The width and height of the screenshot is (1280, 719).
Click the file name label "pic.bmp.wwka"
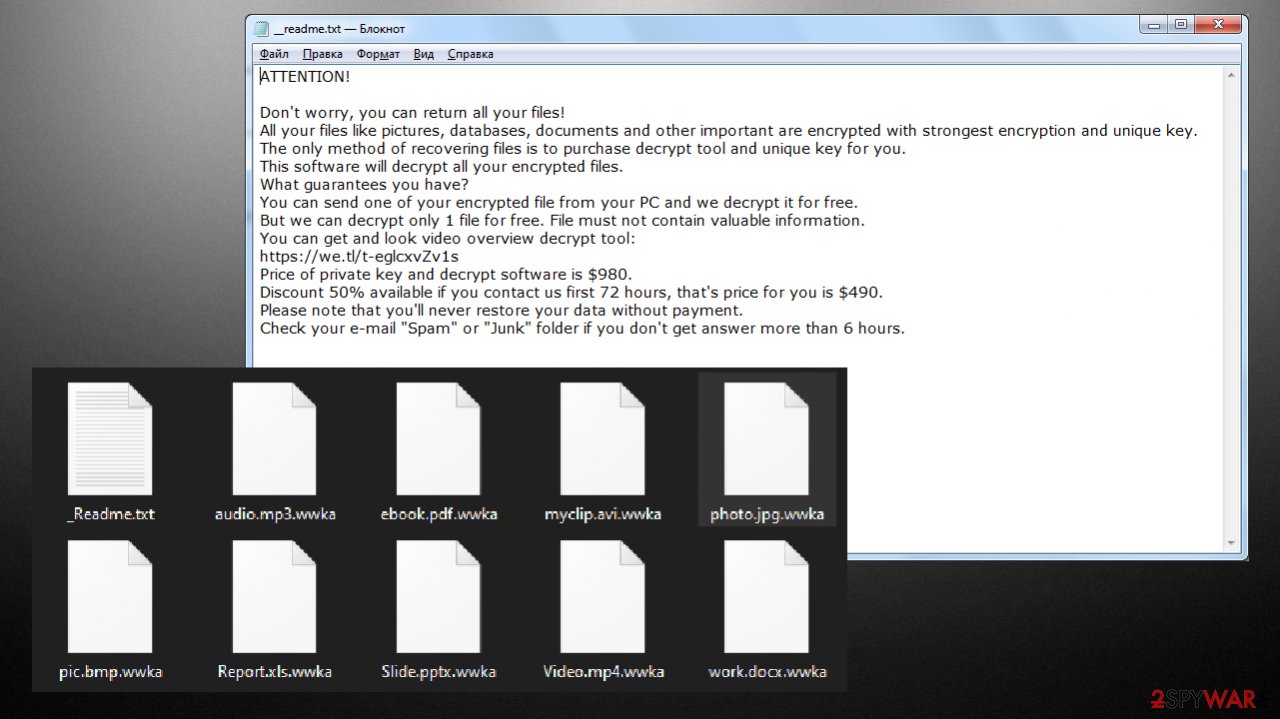110,671
